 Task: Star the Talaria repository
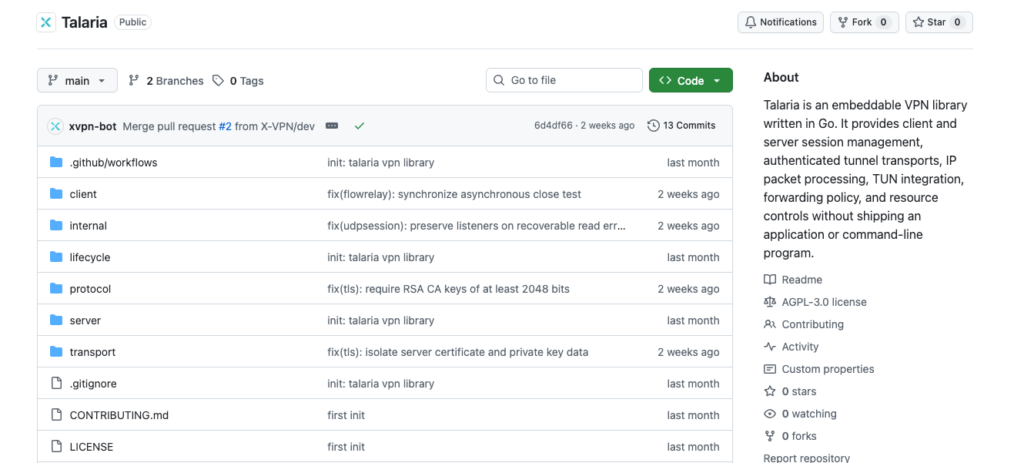(938, 22)
